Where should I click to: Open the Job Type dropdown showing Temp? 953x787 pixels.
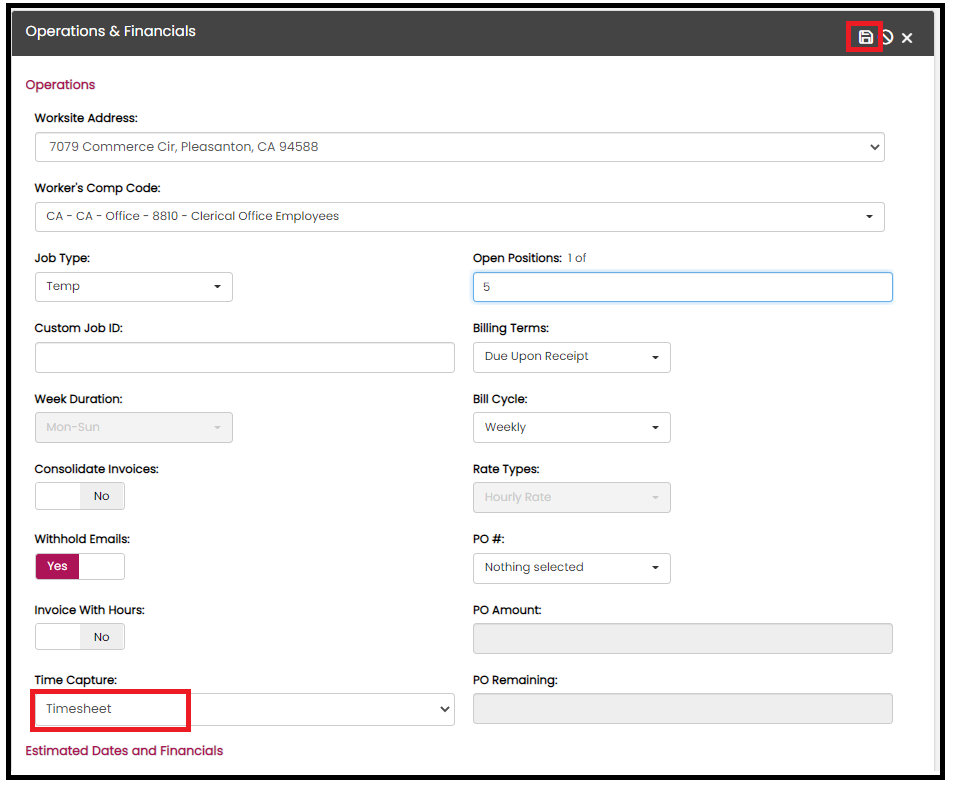click(x=134, y=287)
